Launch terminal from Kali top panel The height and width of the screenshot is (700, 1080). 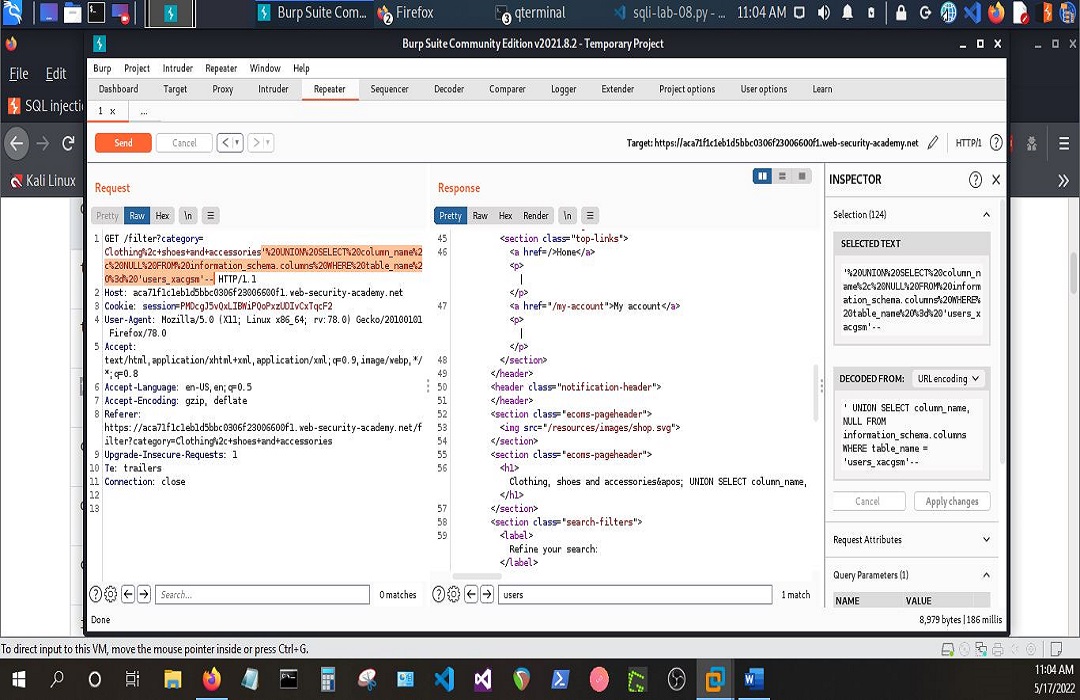click(x=96, y=12)
